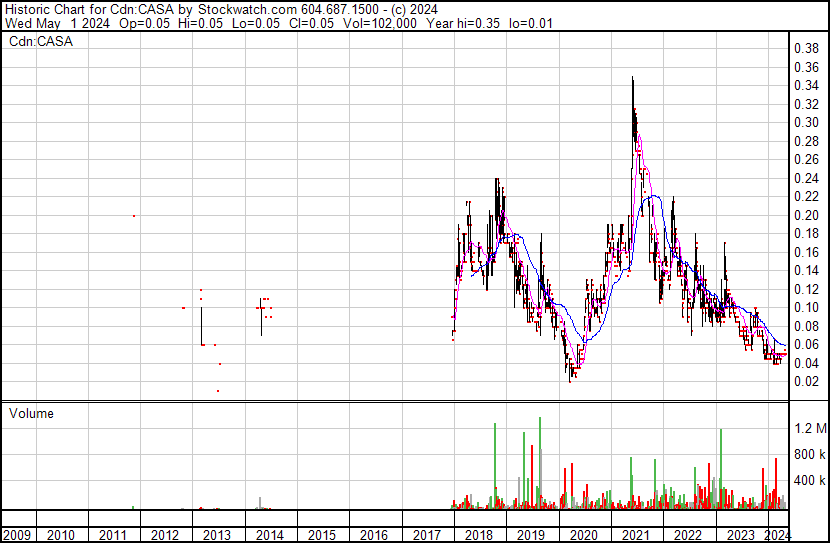Click the 2023 year label
This screenshot has height=543, width=830.
pos(740,535)
